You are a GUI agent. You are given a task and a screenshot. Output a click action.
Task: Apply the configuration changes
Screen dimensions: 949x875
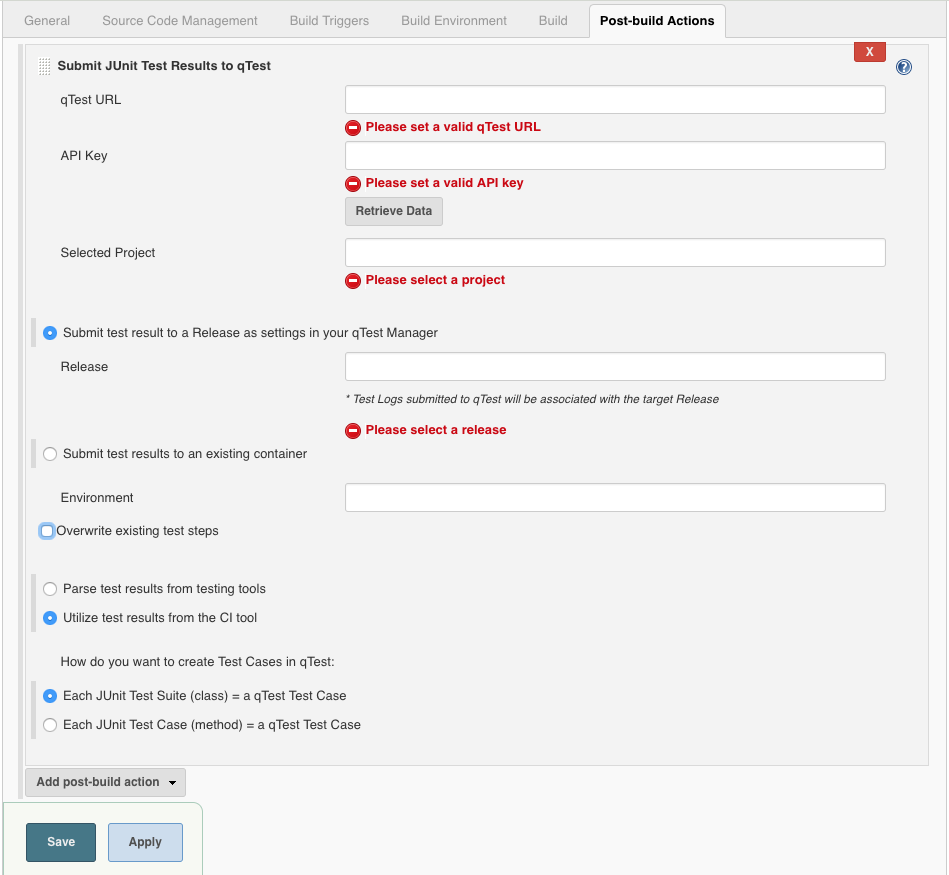tap(145, 842)
